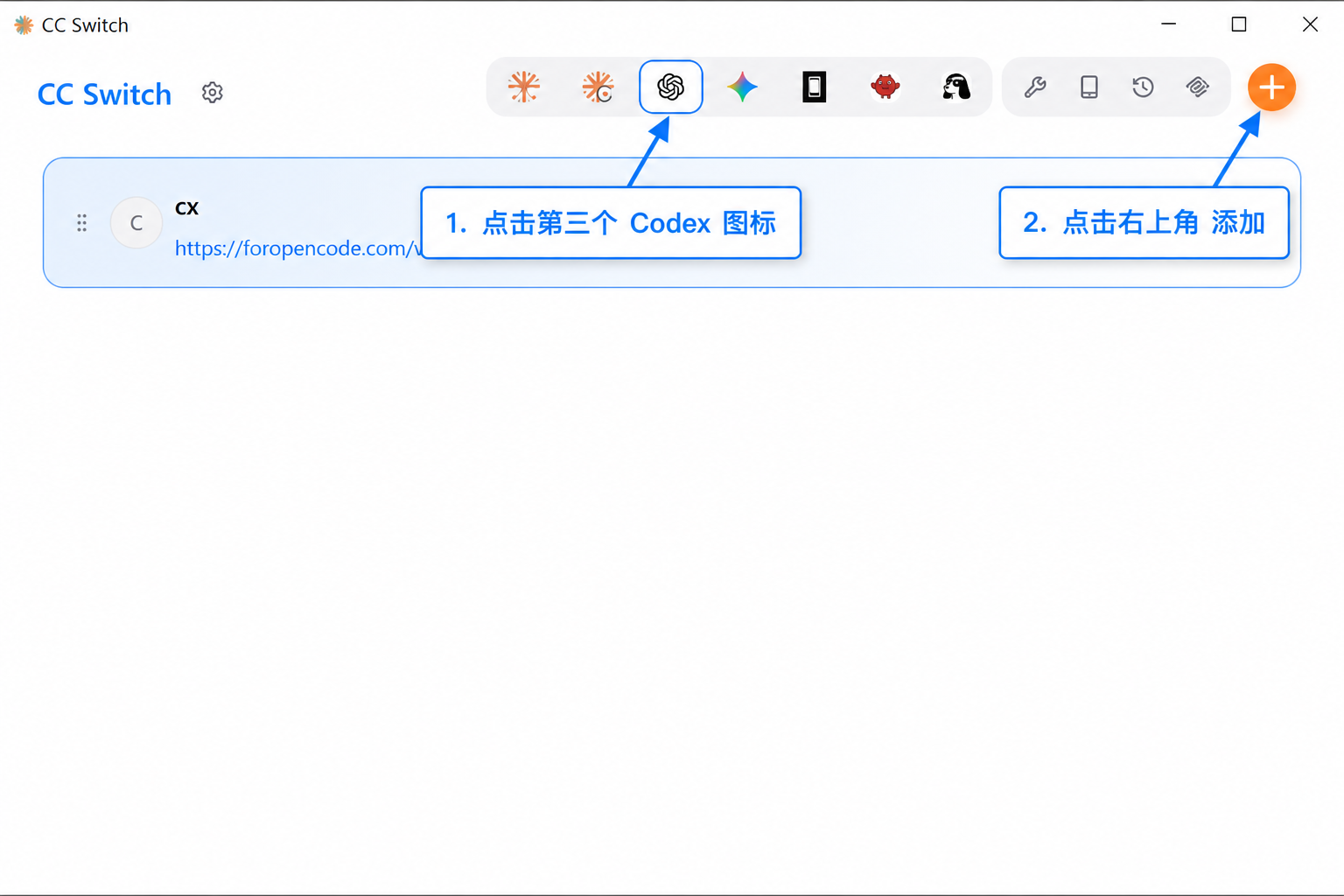Click the drag handle of CX provider
This screenshot has width=1344, height=896.
click(81, 223)
